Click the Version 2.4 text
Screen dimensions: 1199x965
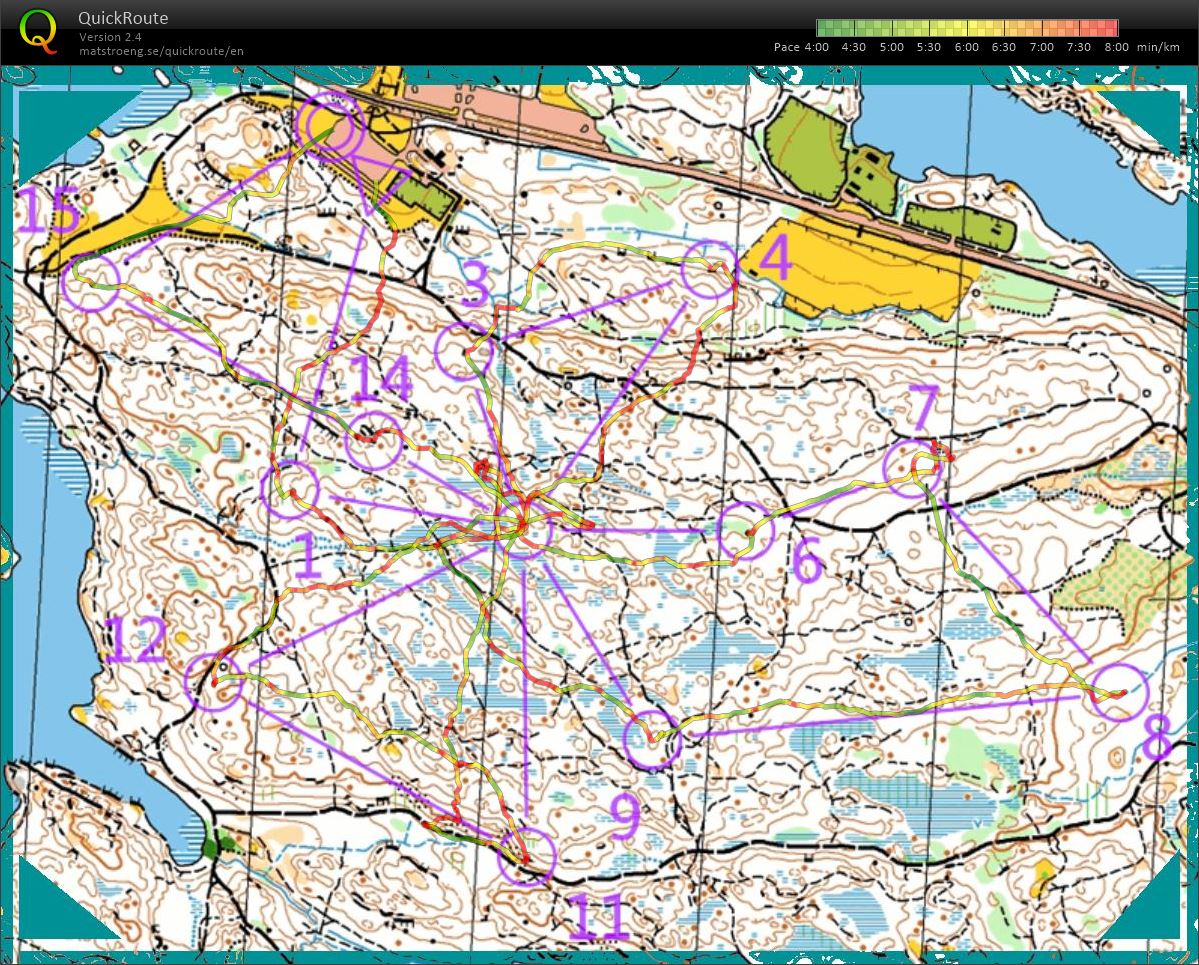110,37
